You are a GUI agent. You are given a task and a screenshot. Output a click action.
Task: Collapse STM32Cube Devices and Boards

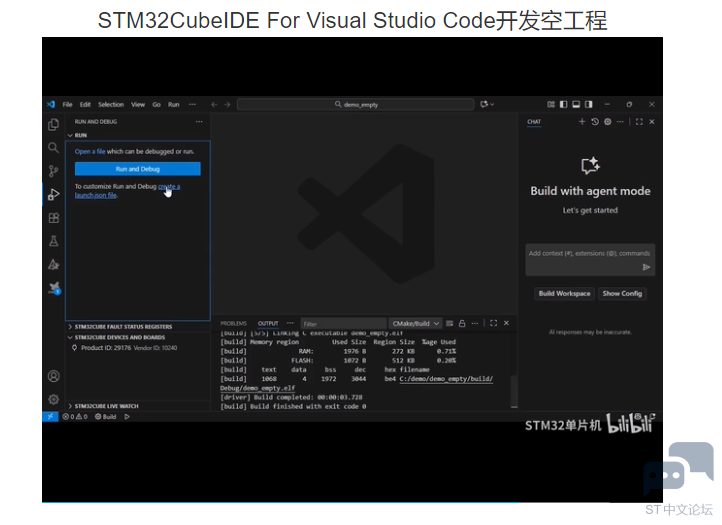tap(138, 337)
